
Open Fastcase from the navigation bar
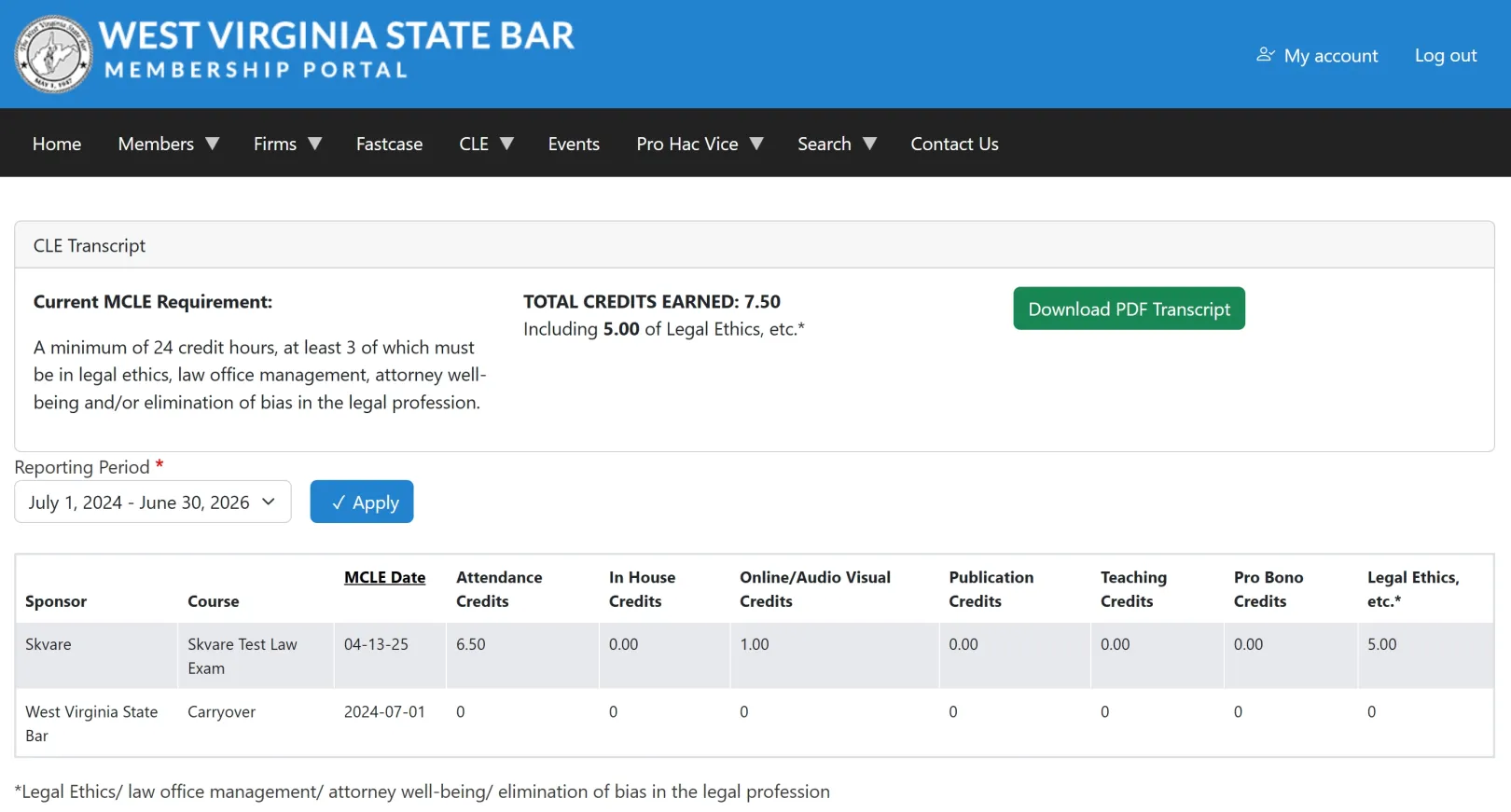click(x=389, y=144)
